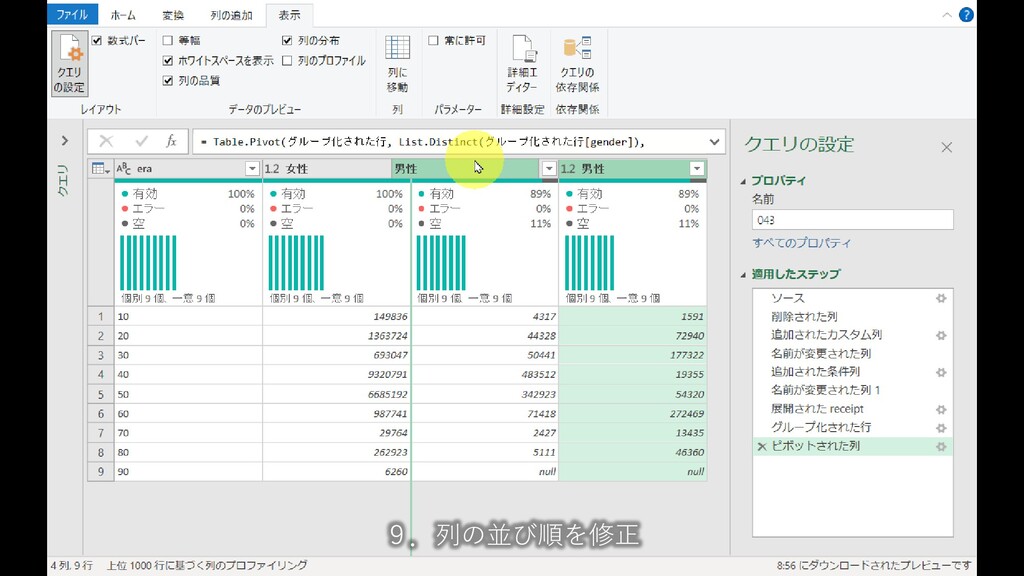Click the 列に移動 icon
The height and width of the screenshot is (576, 1024).
pyautogui.click(x=397, y=64)
